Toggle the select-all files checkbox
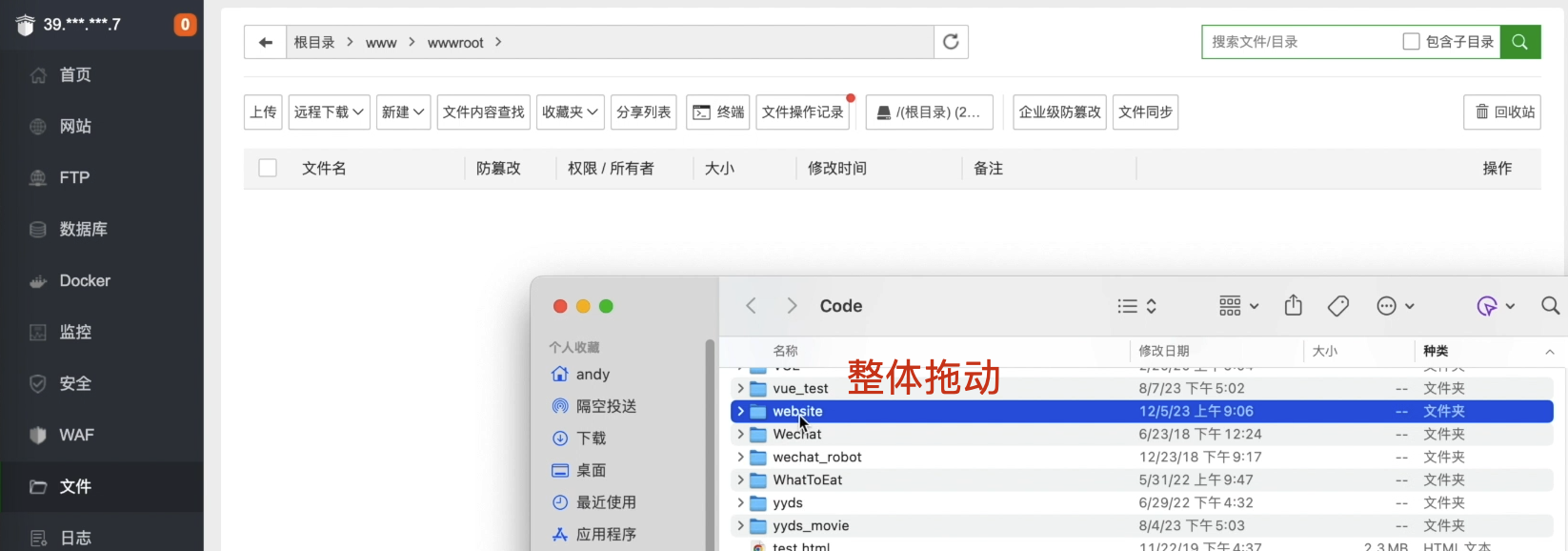The width and height of the screenshot is (1568, 551). [268, 168]
